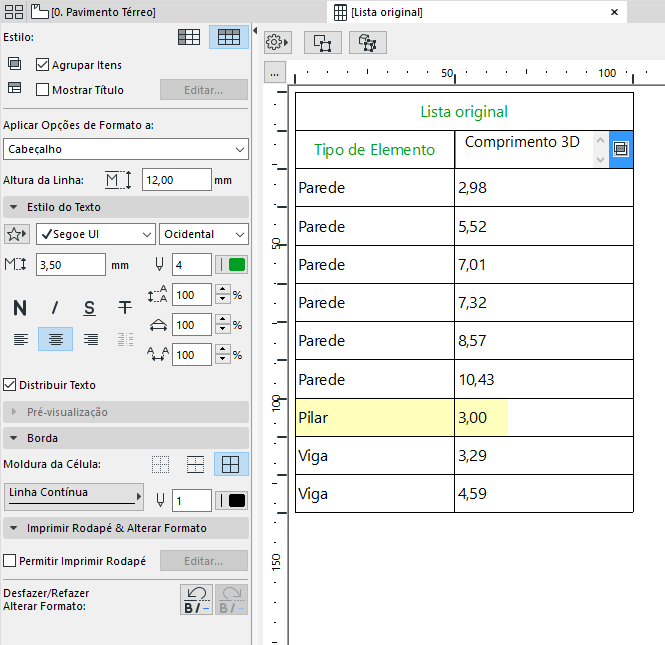Enable Mostrar Título checkbox
665x645 pixels.
click(x=42, y=89)
